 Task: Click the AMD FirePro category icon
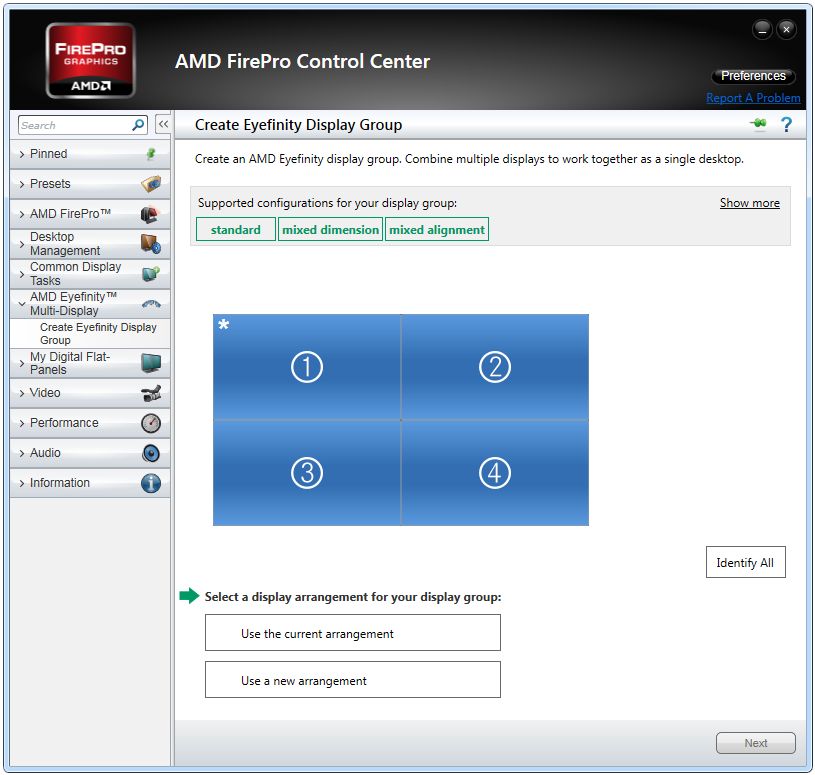151,214
